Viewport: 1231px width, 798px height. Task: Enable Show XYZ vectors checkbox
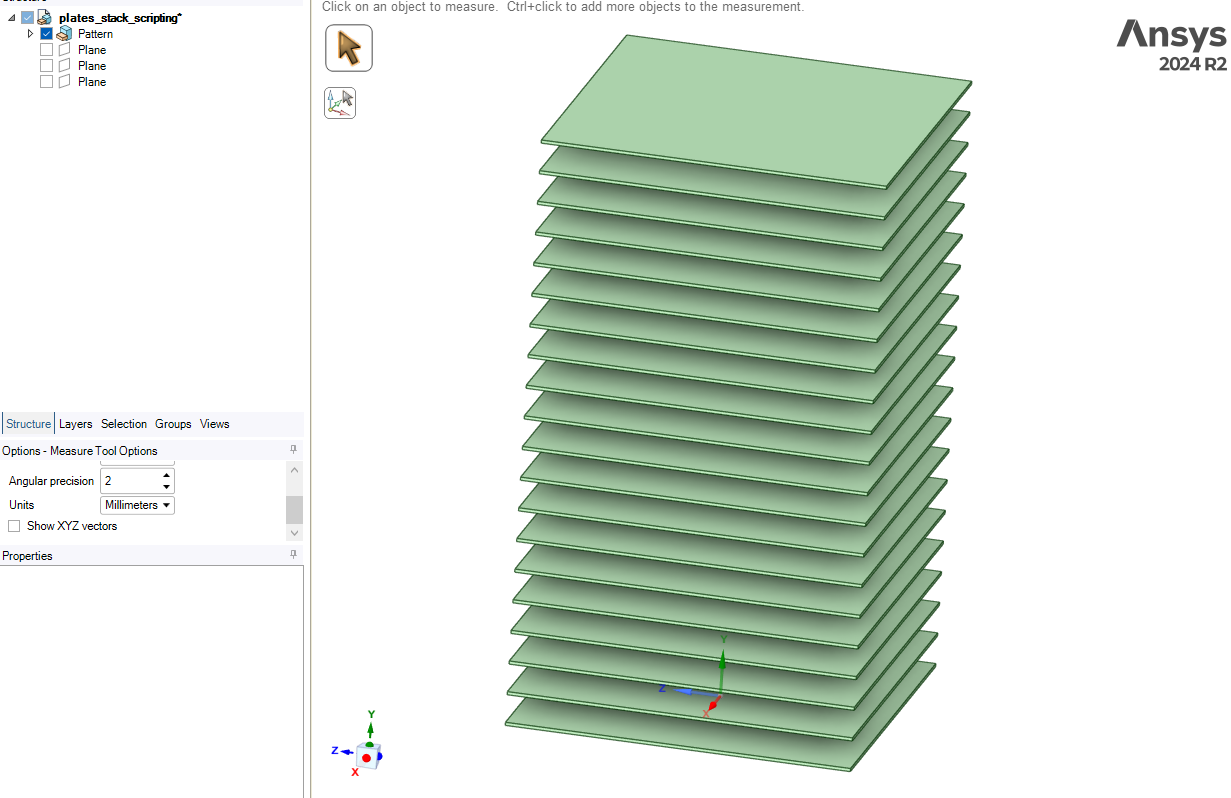(x=14, y=526)
